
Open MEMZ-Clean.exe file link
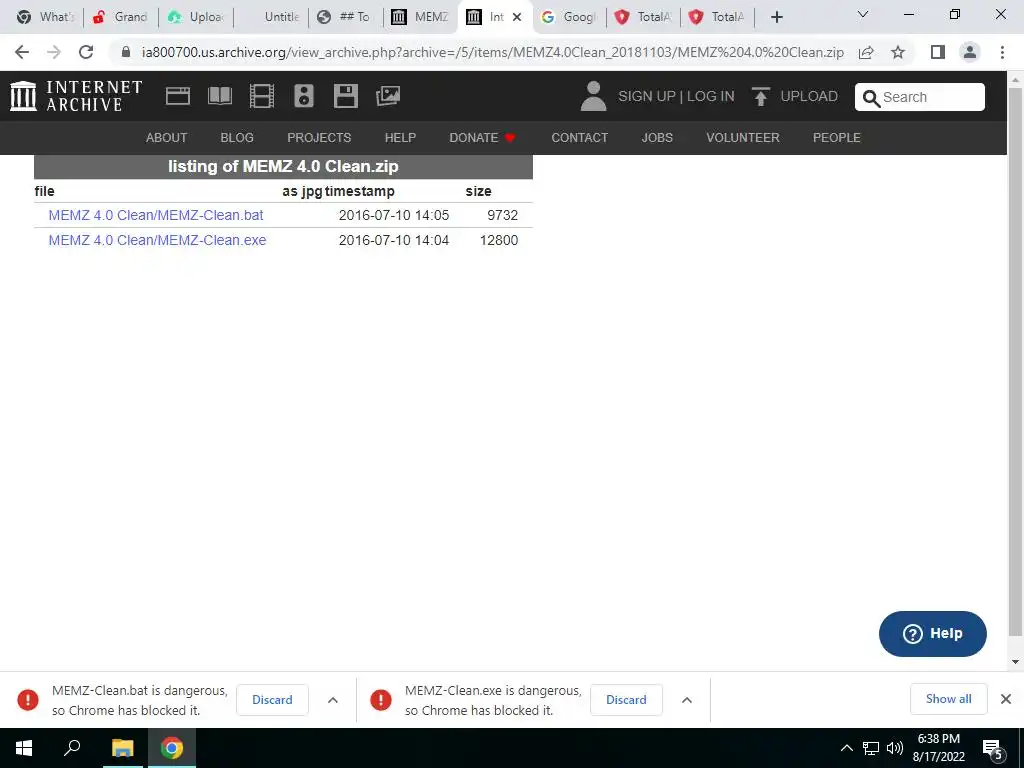(157, 240)
